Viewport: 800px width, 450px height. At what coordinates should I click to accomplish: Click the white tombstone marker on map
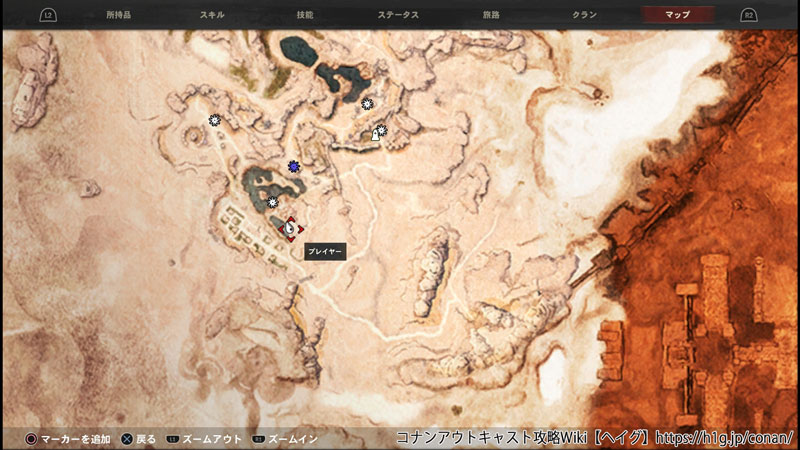376,134
